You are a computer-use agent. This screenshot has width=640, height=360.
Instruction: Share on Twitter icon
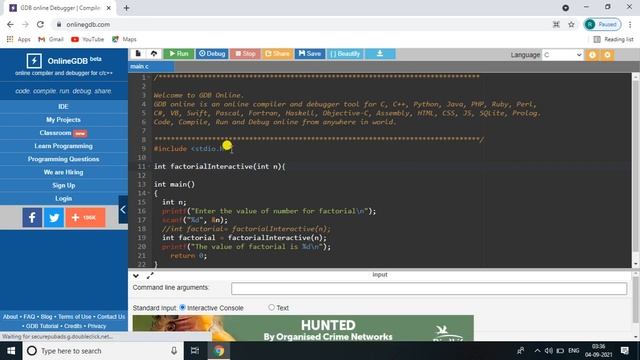[x=54, y=218]
